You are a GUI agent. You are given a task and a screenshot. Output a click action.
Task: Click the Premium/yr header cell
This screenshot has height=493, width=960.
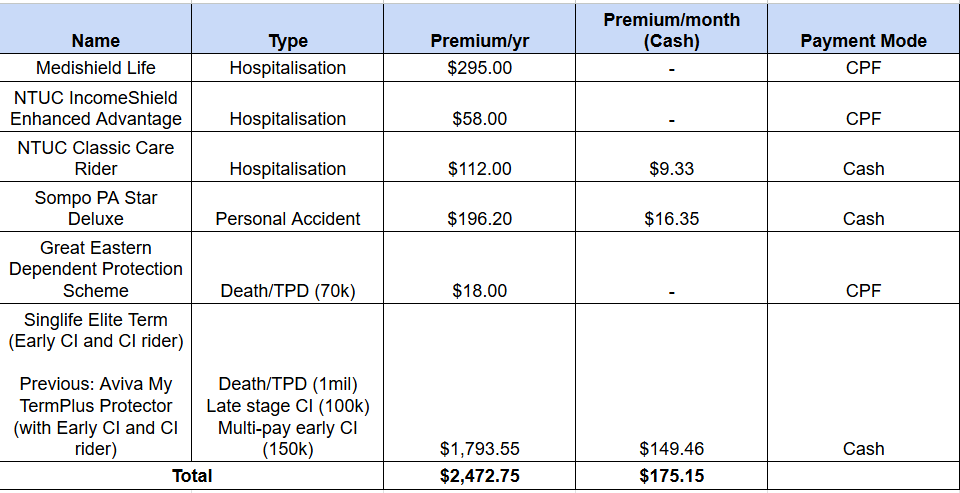479,41
